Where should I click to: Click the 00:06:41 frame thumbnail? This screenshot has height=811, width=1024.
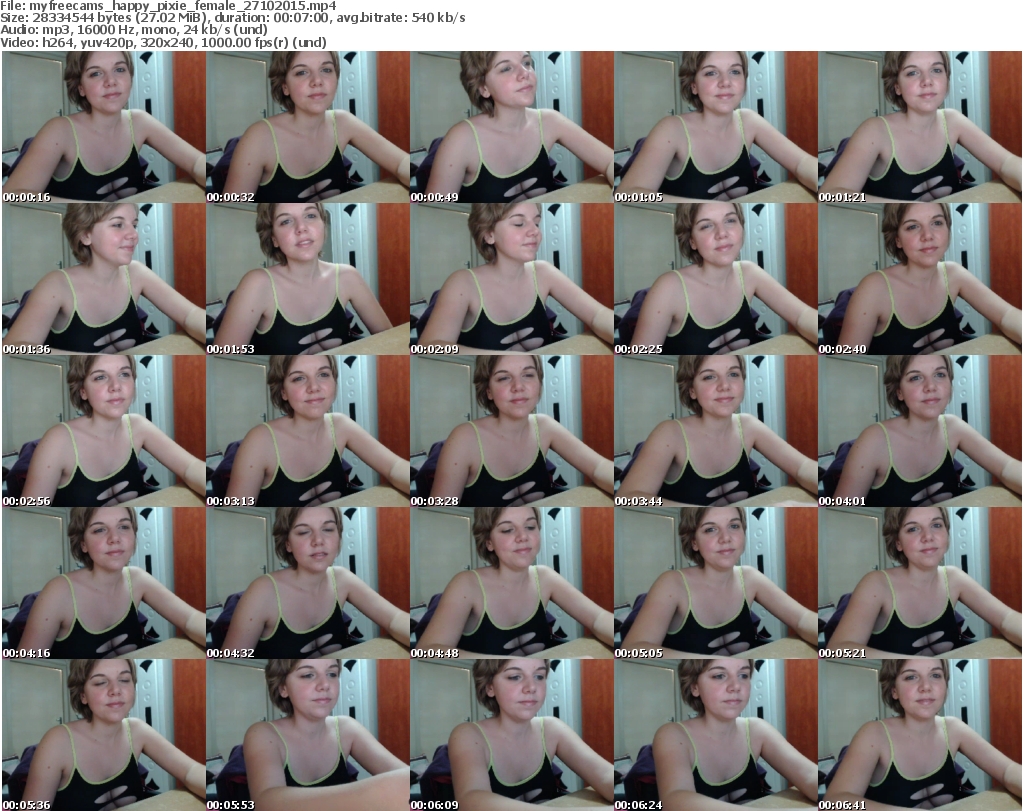click(920, 735)
